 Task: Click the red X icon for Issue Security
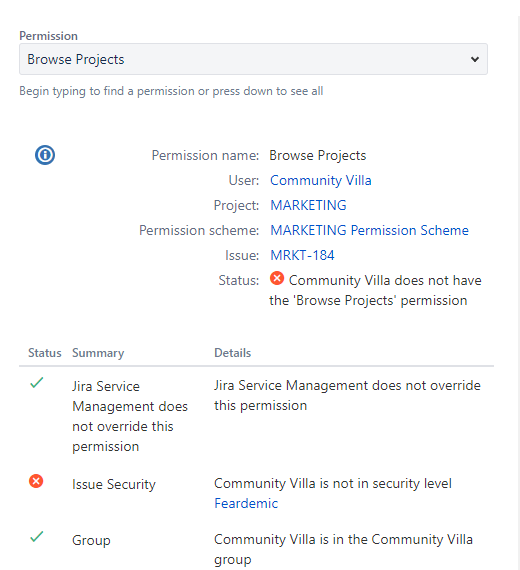36,481
